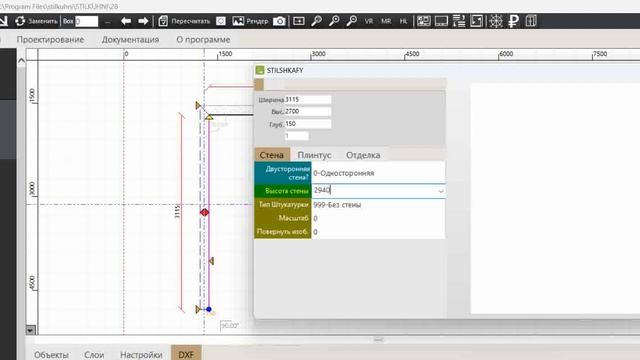Image resolution: width=640 pixels, height=360 pixels.
Task: Click the Глуб. value field 150
Action: pos(308,124)
